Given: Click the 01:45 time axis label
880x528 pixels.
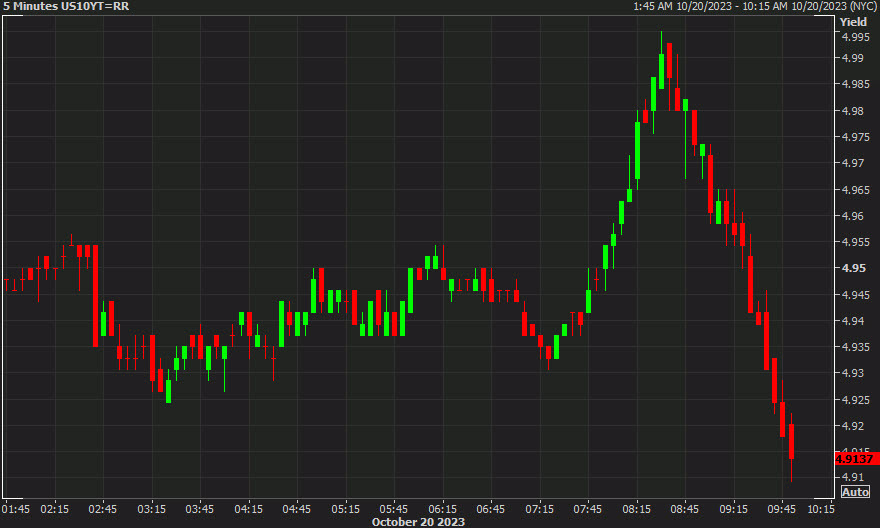Looking at the screenshot, I should pyautogui.click(x=16, y=509).
